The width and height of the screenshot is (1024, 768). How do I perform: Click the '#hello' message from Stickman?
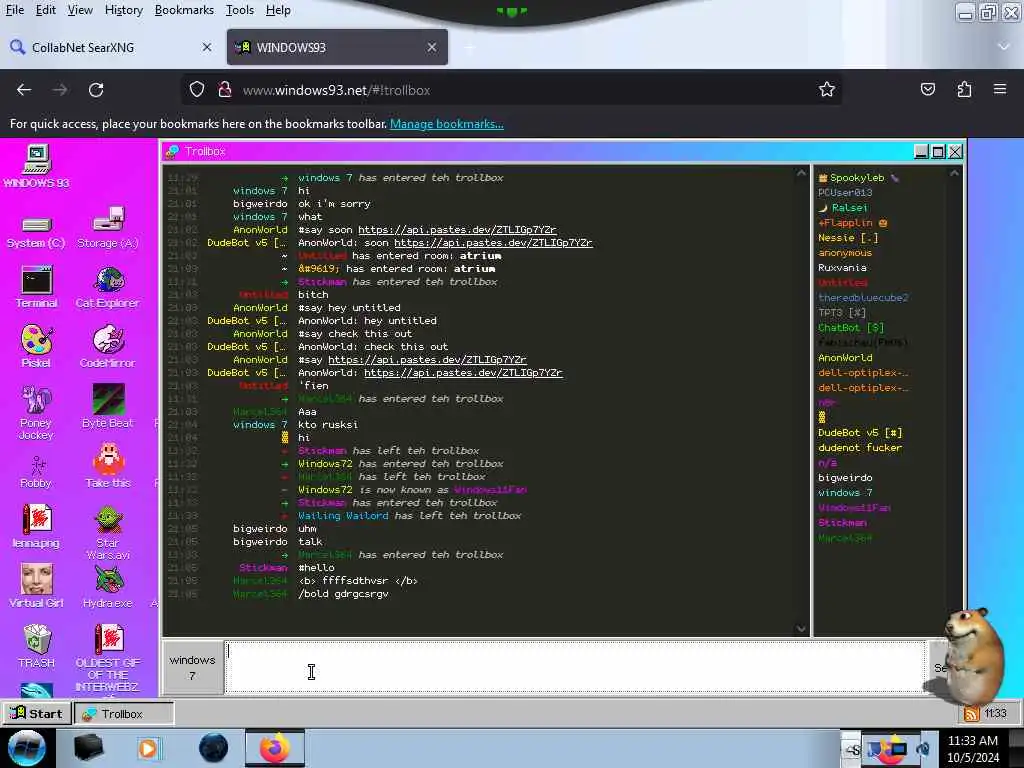[316, 568]
